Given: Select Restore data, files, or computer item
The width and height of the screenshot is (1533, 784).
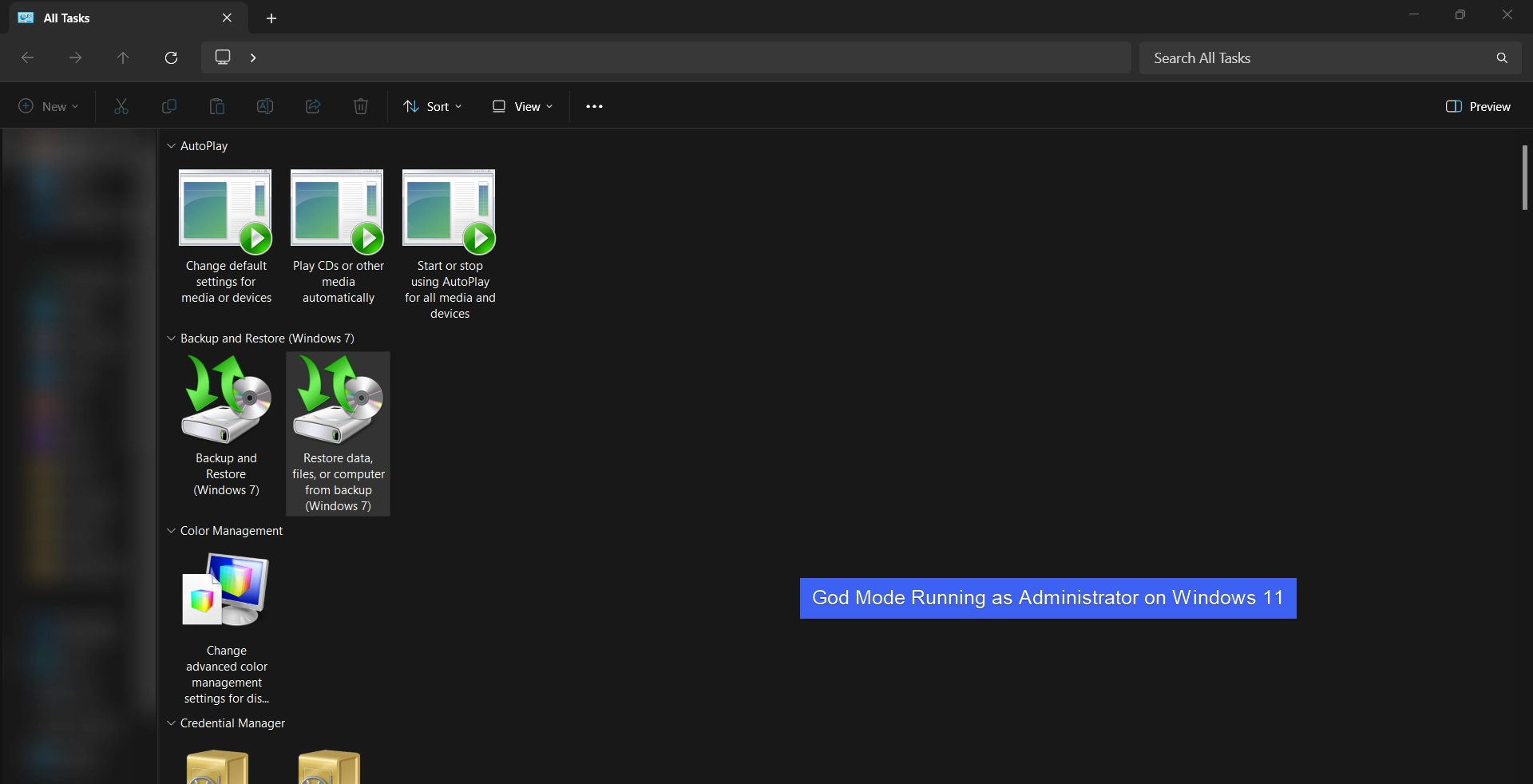Looking at the screenshot, I should pos(338,434).
